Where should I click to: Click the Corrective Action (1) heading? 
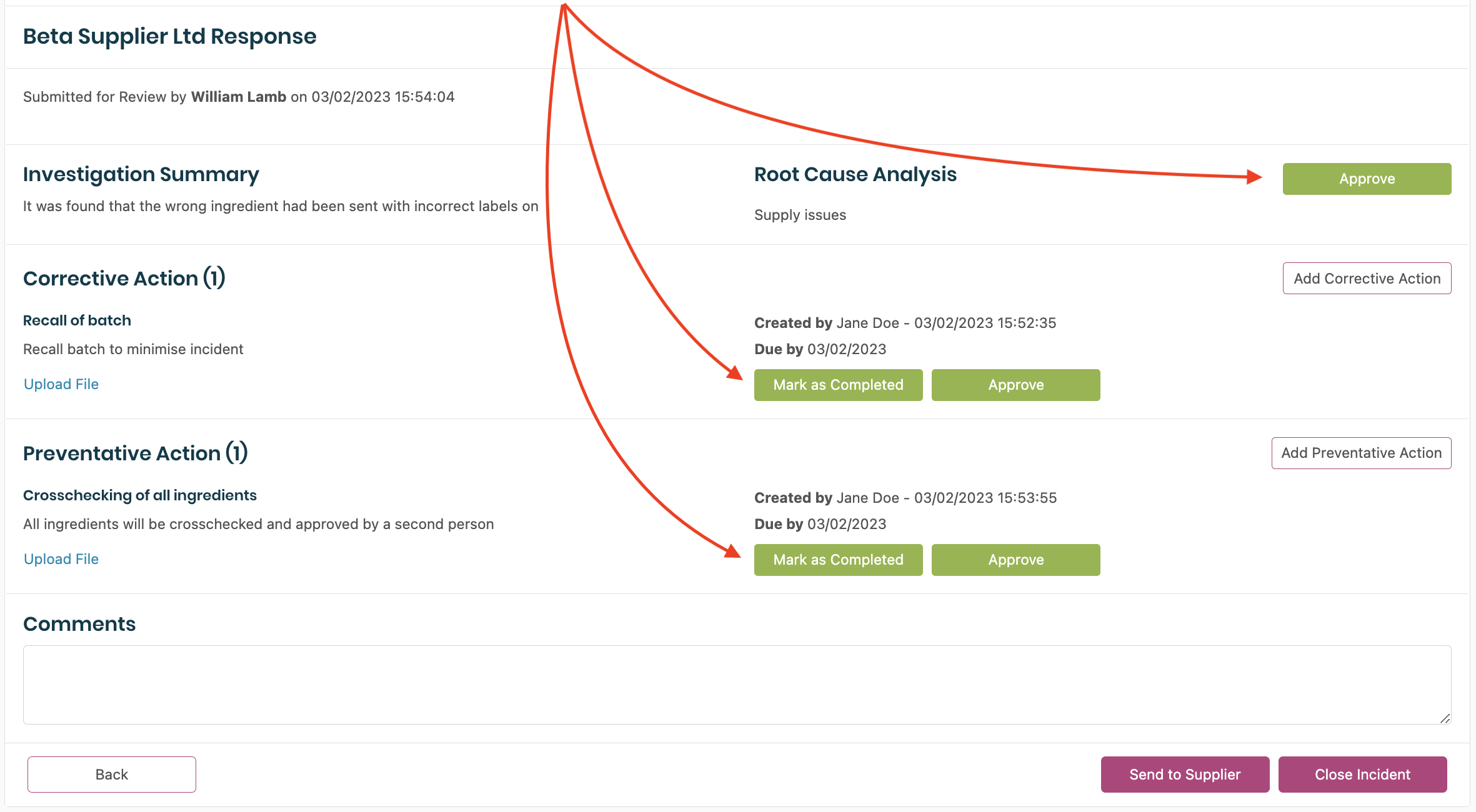124,279
